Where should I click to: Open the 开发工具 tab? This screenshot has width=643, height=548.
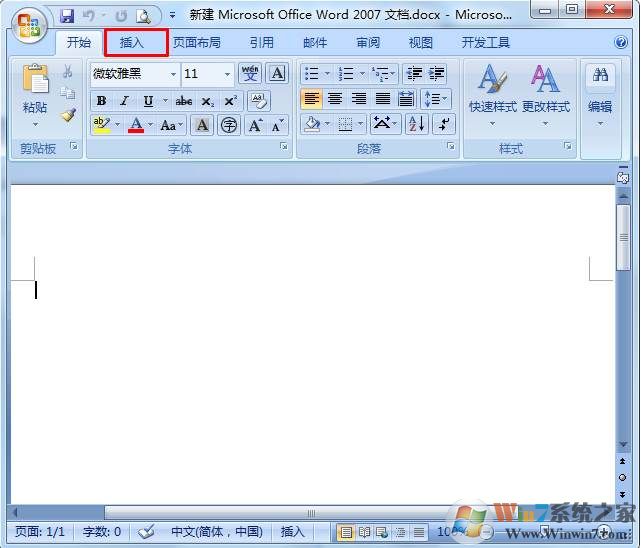coord(486,42)
